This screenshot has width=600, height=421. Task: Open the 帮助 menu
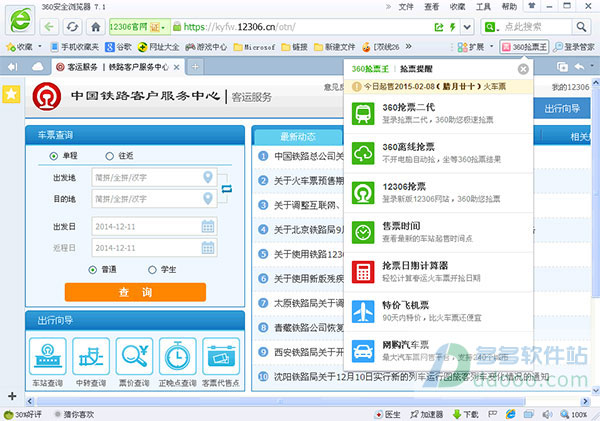click(509, 7)
